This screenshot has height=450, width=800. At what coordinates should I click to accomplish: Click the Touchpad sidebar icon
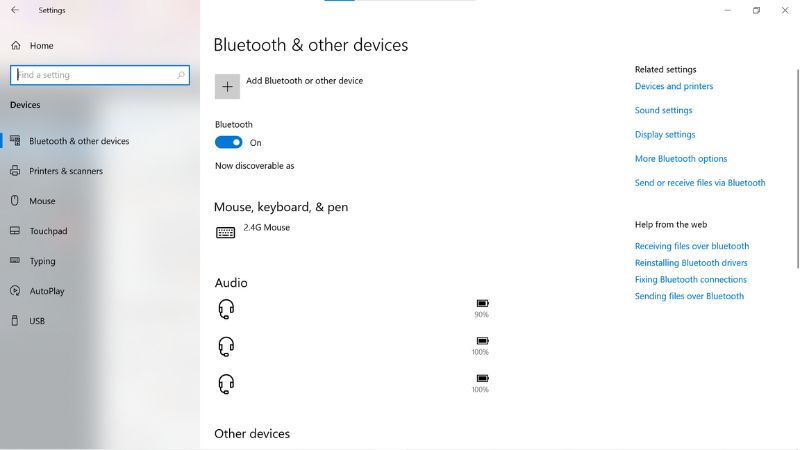(15, 231)
